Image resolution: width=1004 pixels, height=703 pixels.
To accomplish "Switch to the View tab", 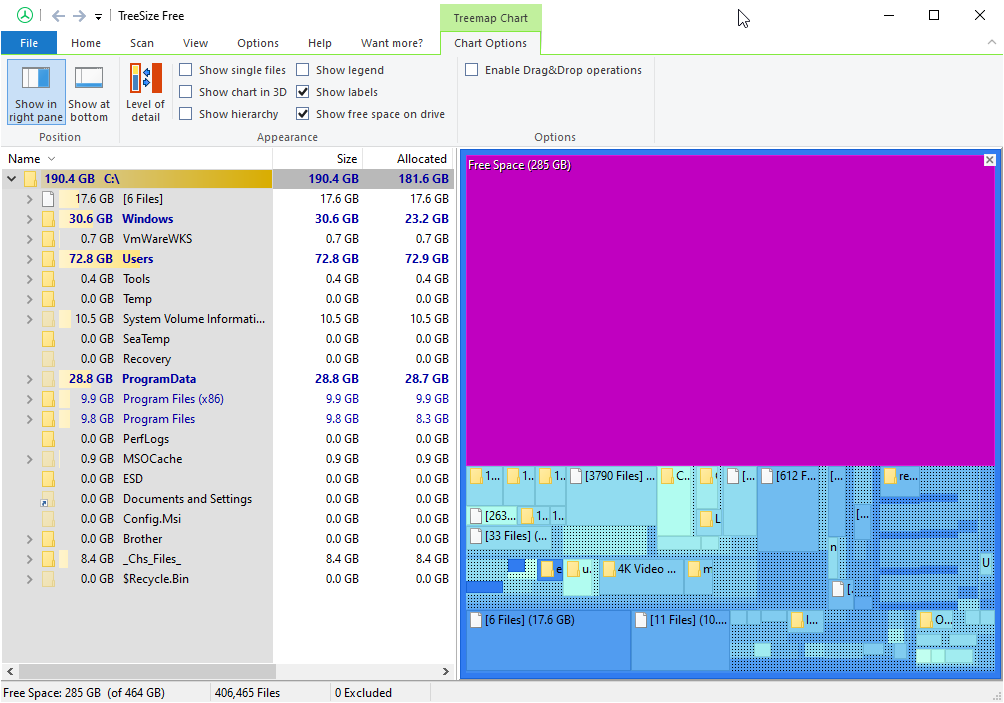I will (x=195, y=43).
